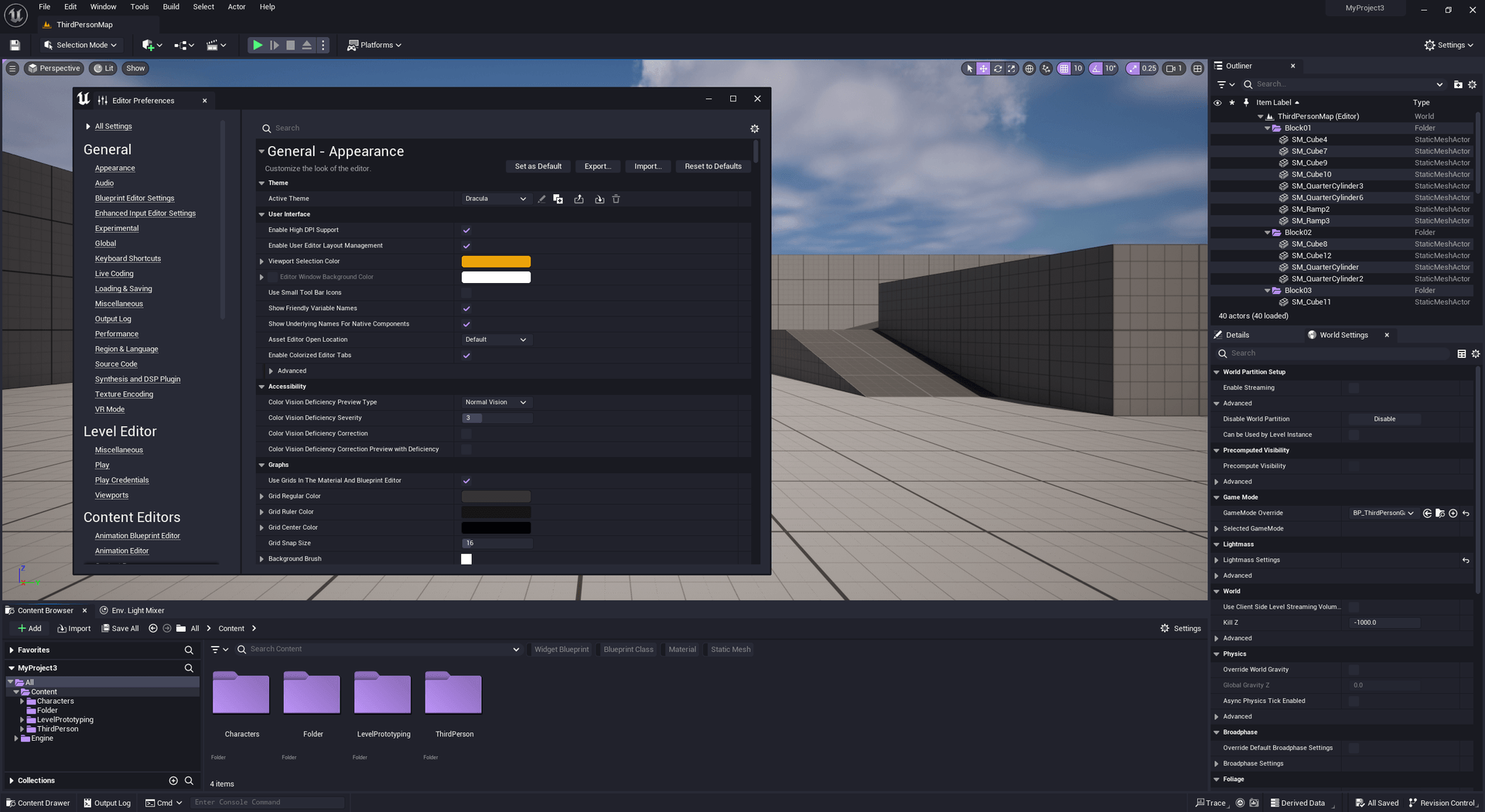The width and height of the screenshot is (1485, 812).
Task: Delete the active Dracula theme
Action: pyautogui.click(x=616, y=199)
